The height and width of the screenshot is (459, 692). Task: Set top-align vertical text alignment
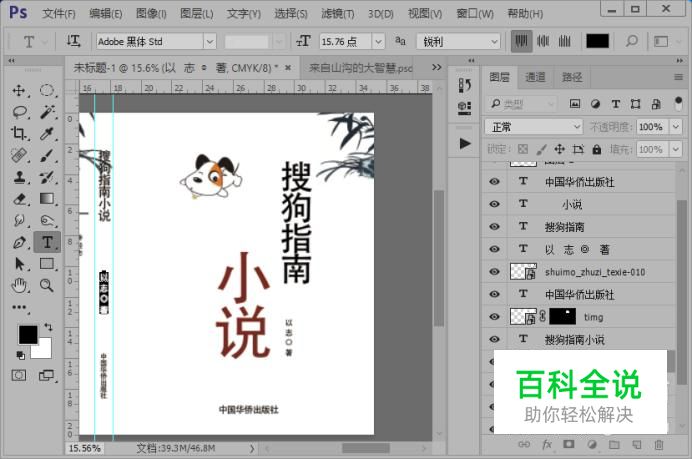pos(521,41)
